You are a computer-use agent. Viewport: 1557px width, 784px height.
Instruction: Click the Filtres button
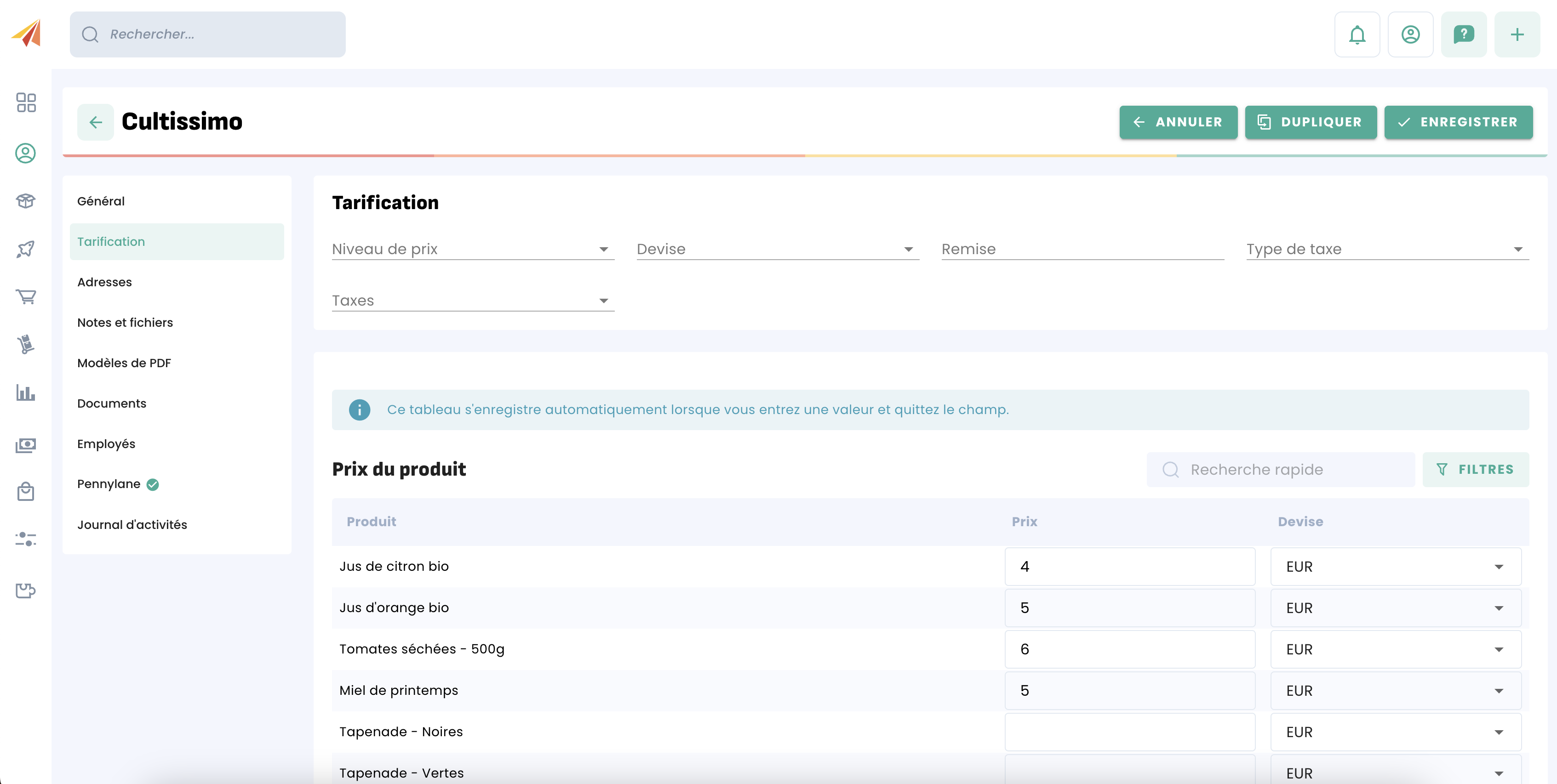point(1476,469)
